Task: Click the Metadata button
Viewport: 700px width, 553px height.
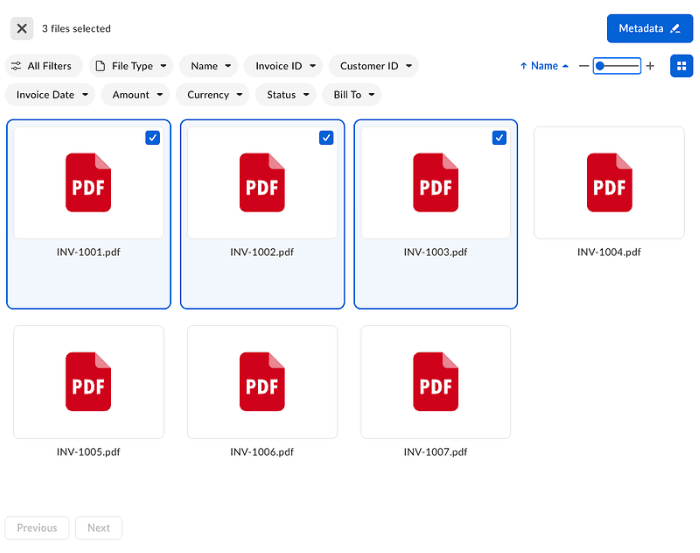Action: pos(649,28)
